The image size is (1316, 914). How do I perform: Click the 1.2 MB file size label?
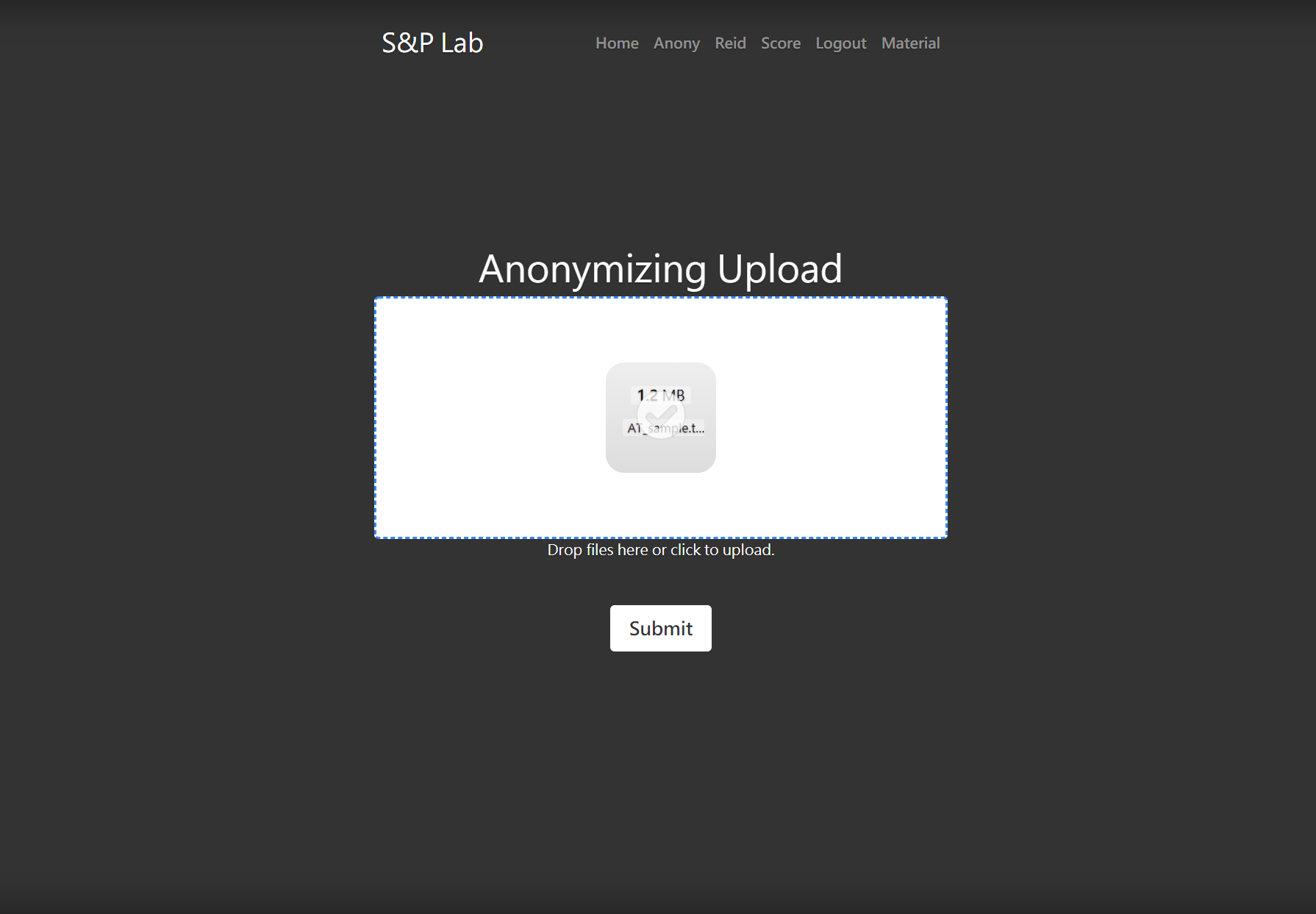[x=661, y=396]
